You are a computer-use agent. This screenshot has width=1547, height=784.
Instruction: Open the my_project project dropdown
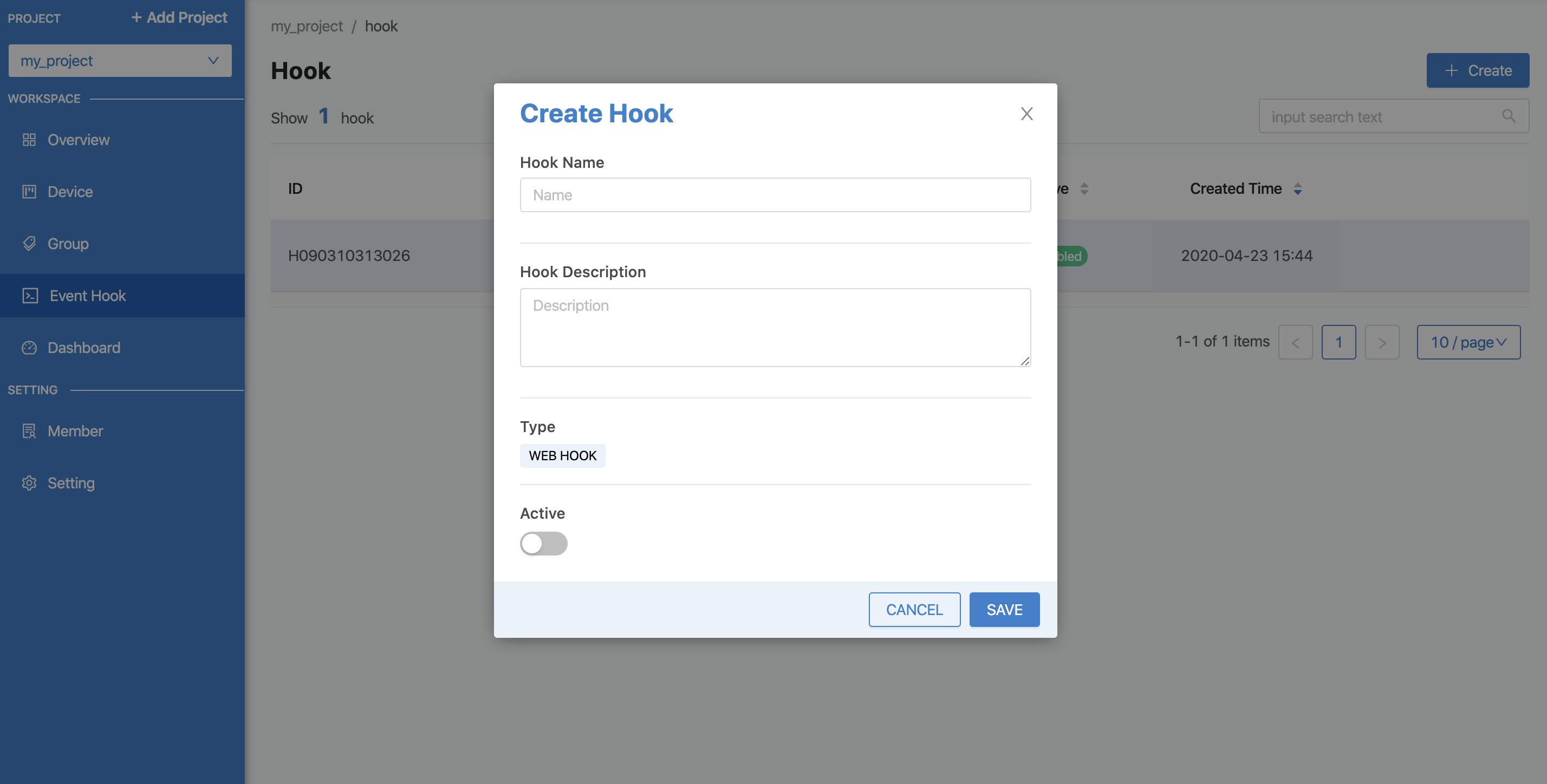tap(120, 61)
